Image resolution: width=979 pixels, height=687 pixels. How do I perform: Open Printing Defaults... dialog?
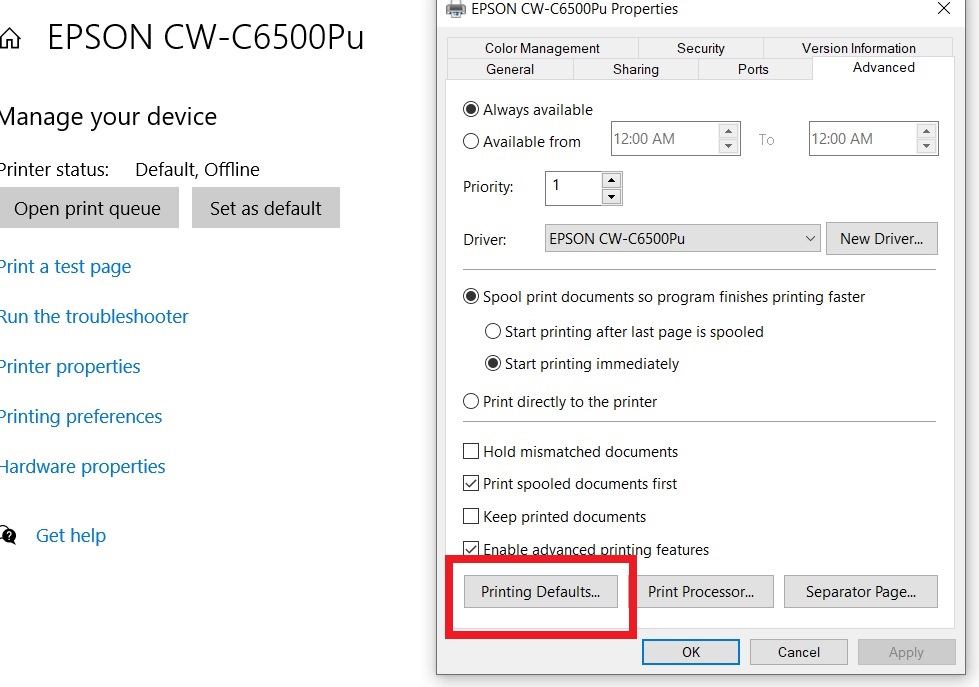541,591
